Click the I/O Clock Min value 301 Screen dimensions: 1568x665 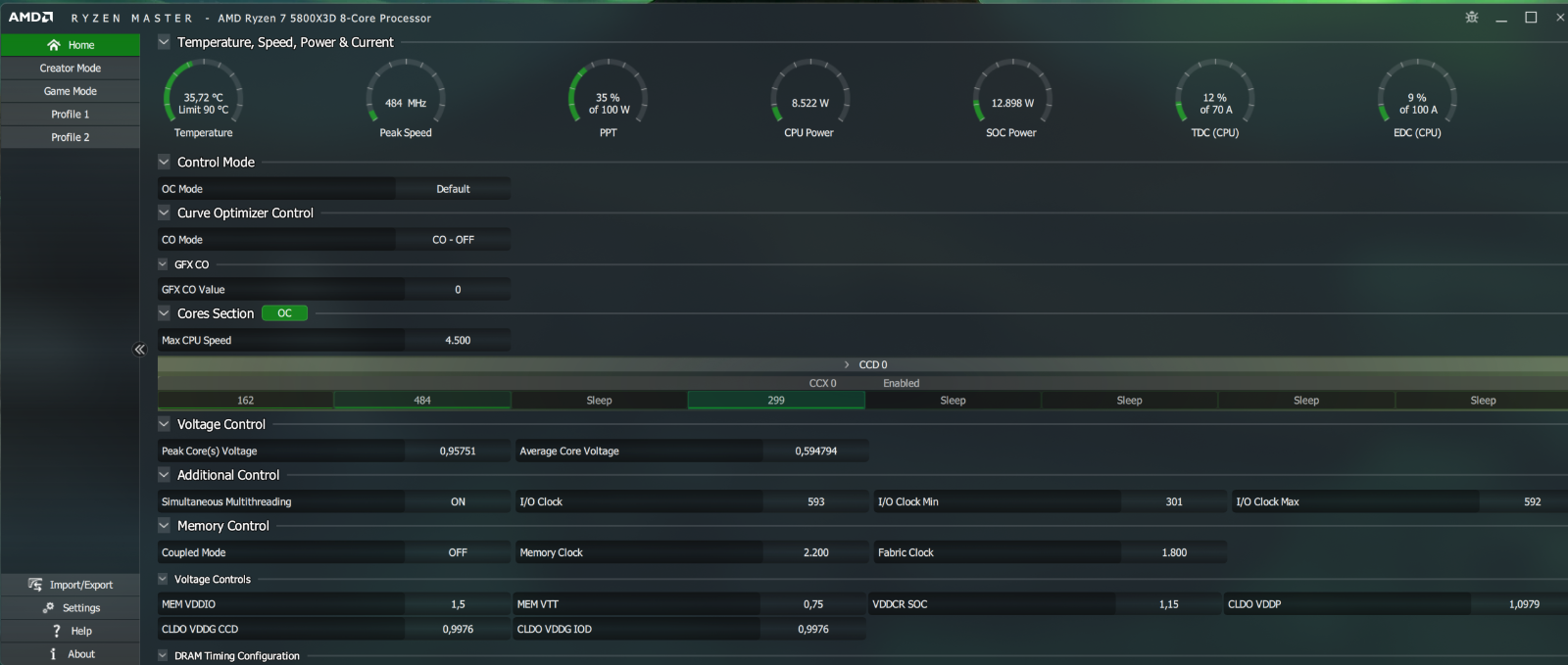(1174, 501)
